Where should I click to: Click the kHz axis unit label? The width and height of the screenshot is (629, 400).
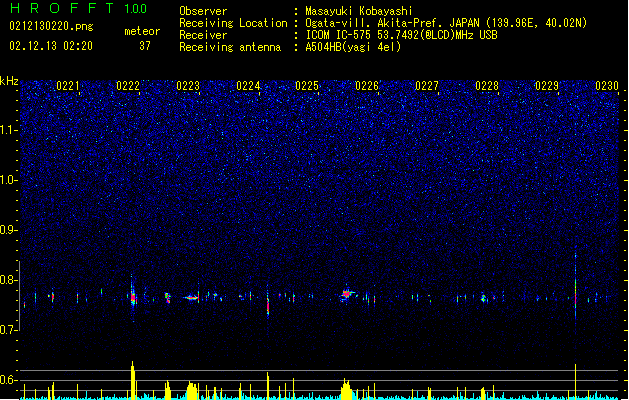coord(9,81)
